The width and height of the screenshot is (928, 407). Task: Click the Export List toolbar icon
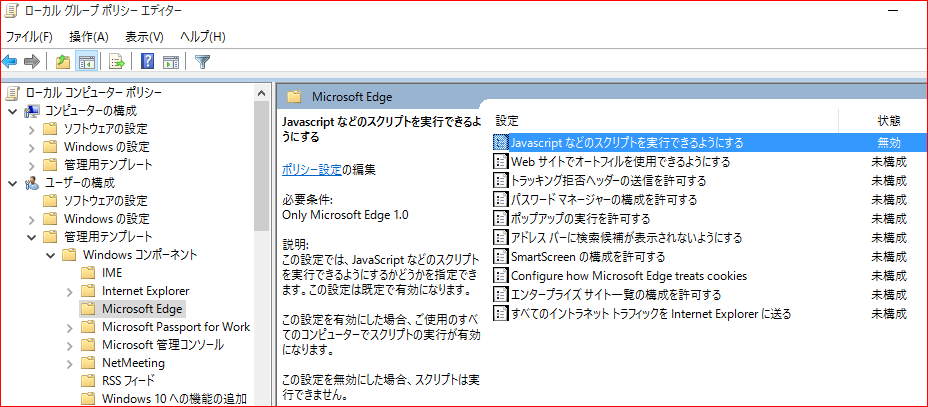(117, 61)
